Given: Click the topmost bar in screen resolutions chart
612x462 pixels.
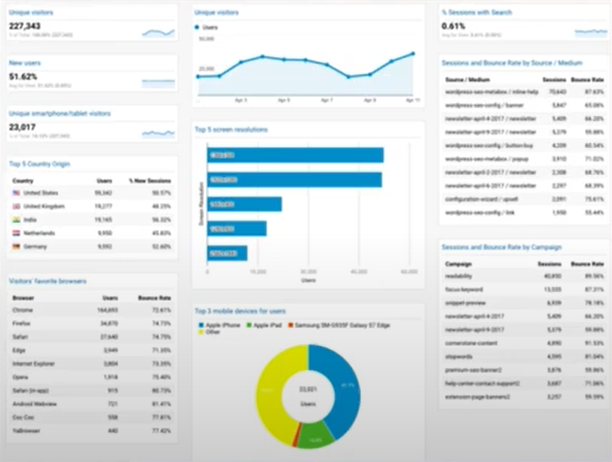Looking at the screenshot, I should pos(295,155).
